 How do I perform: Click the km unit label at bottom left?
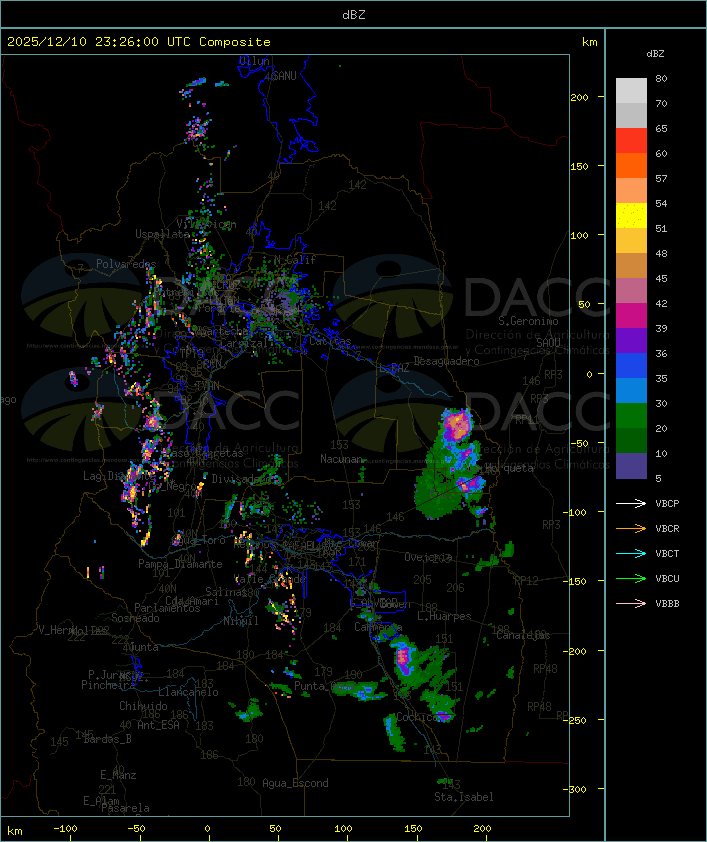(14, 831)
